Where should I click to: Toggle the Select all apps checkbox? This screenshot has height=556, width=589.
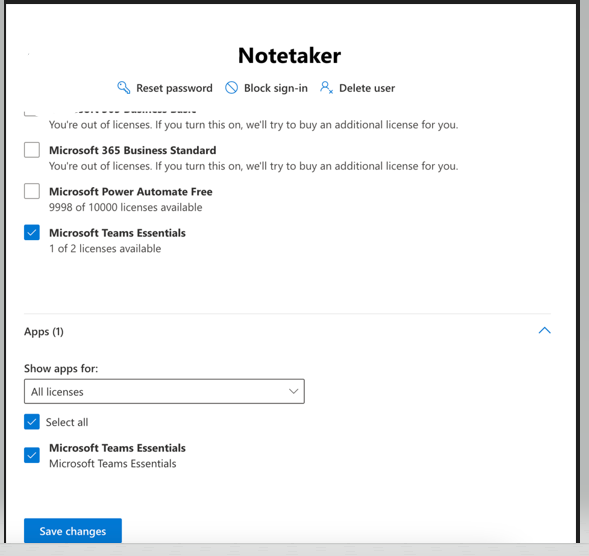point(32,422)
